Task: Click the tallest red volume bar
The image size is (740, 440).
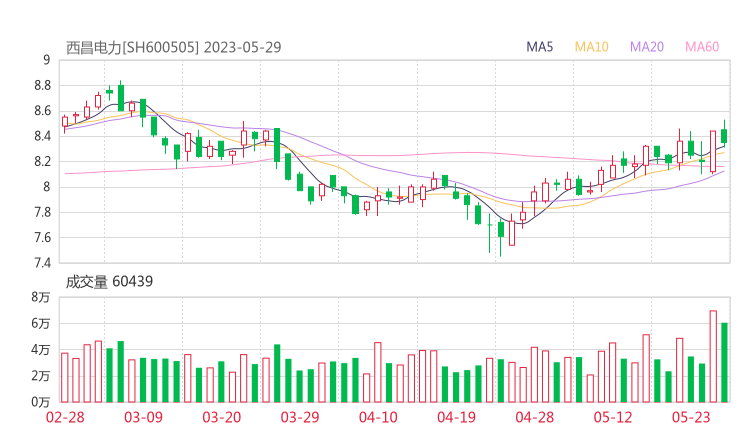Action: pyautogui.click(x=713, y=356)
